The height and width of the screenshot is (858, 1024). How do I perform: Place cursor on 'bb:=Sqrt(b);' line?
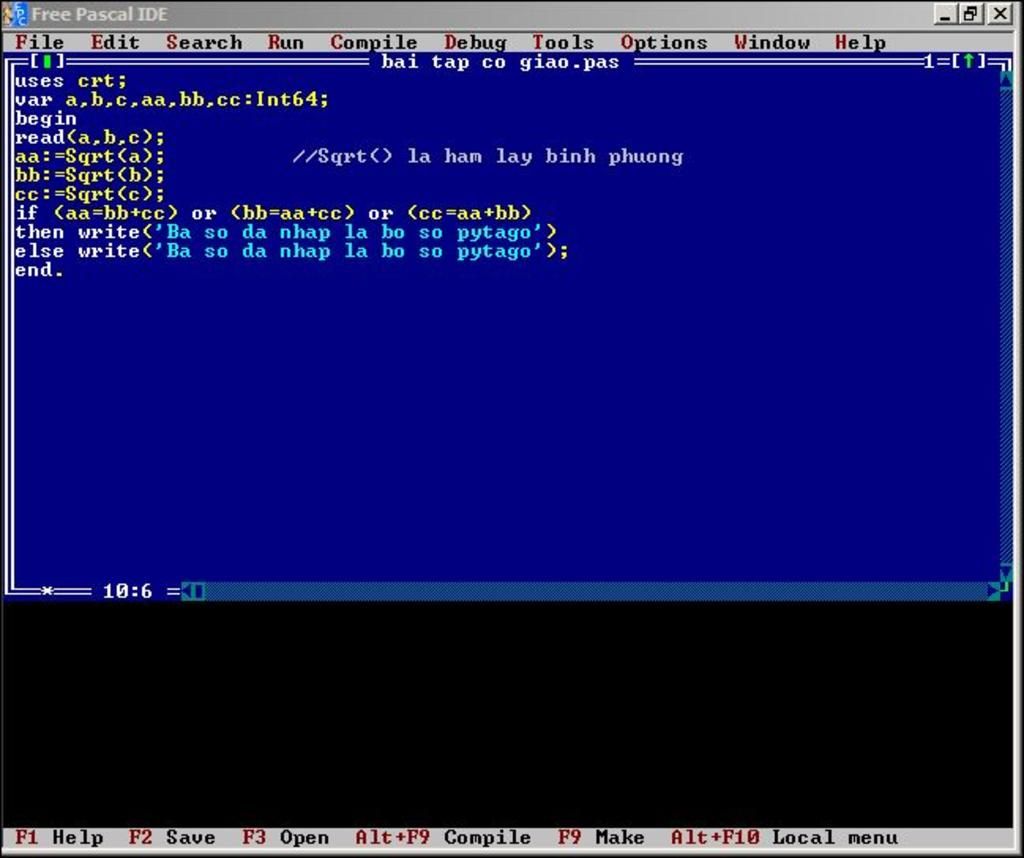point(89,176)
